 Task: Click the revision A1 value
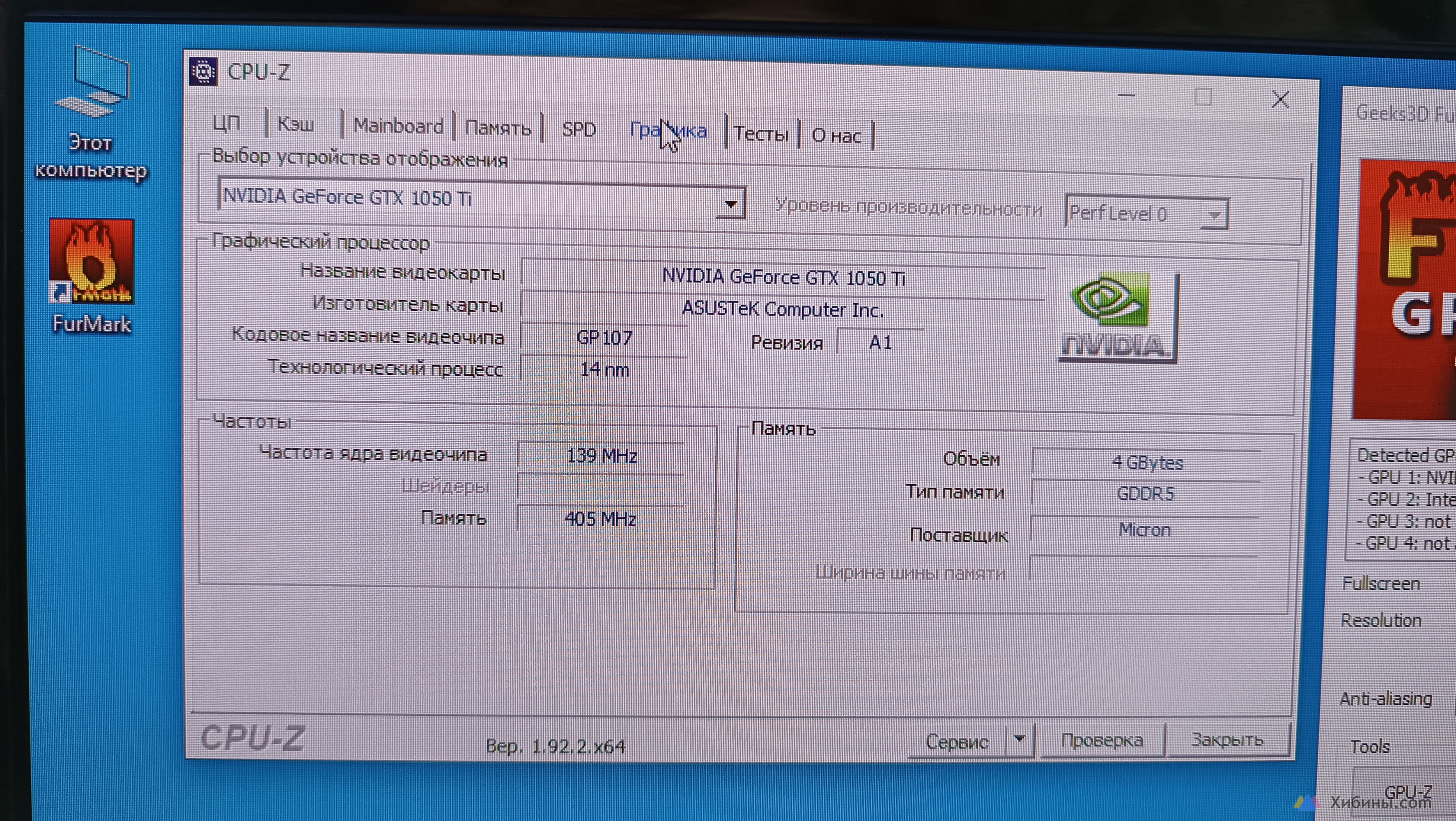point(880,342)
